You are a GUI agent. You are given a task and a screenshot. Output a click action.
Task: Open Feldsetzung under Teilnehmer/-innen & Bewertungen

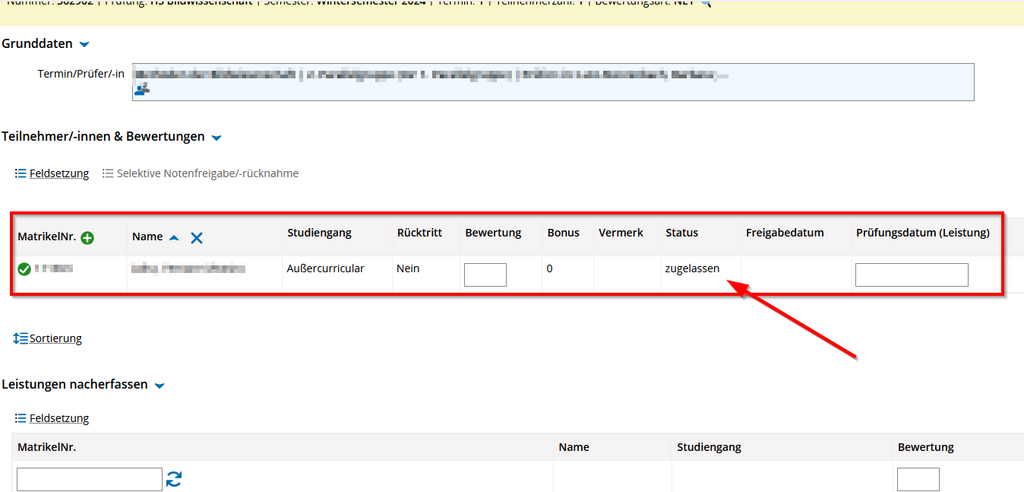pos(59,174)
